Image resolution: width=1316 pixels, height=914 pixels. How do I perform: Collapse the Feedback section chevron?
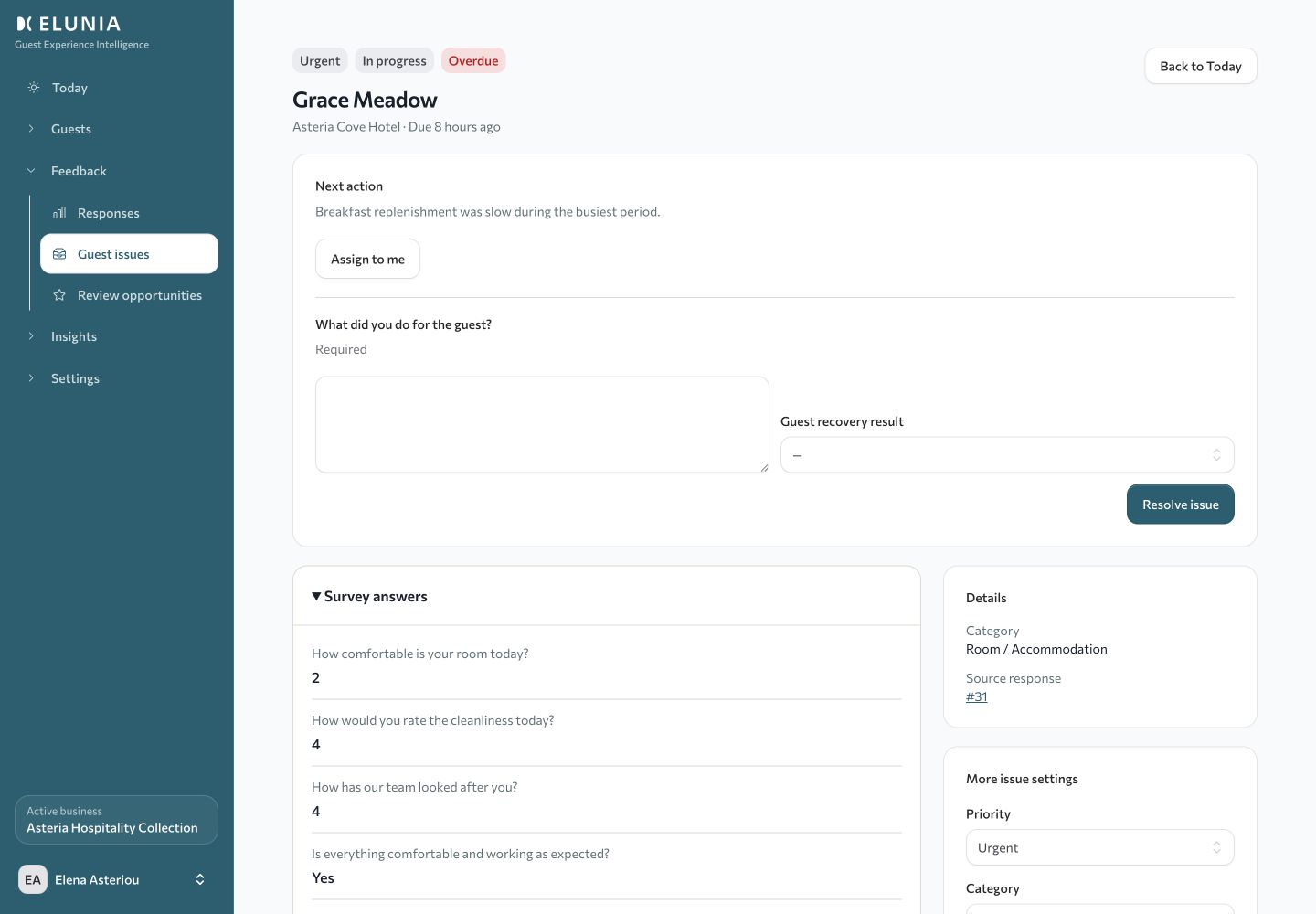31,171
